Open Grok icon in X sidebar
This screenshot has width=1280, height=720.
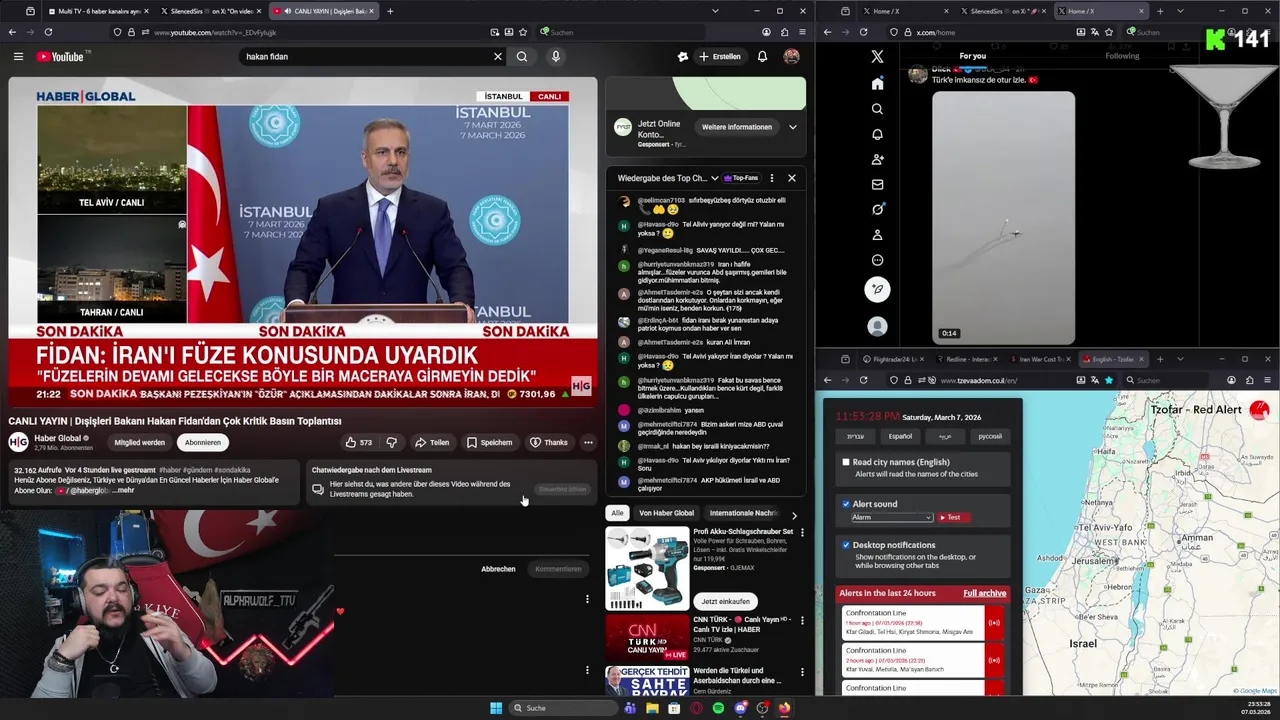(877, 209)
